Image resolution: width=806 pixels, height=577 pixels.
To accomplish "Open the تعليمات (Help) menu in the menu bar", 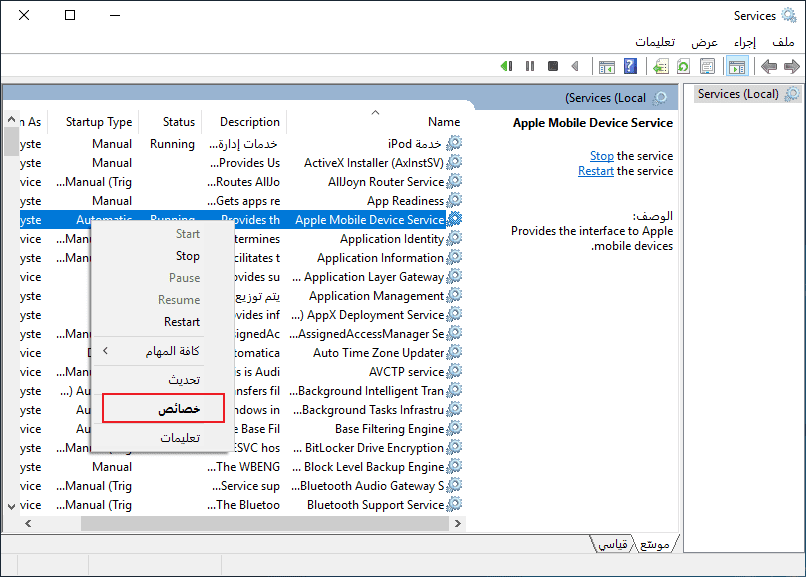I will tap(655, 42).
